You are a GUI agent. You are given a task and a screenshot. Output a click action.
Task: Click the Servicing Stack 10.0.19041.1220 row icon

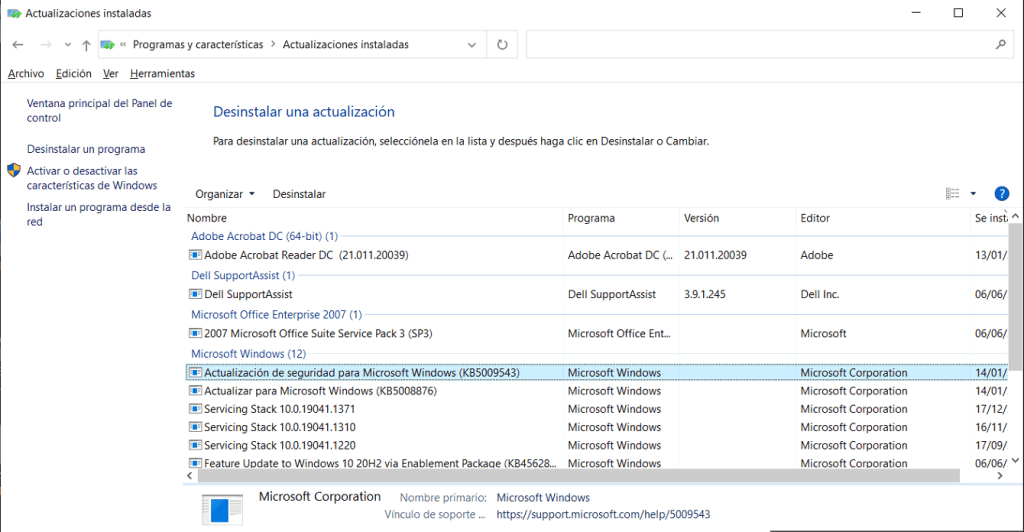tap(195, 445)
